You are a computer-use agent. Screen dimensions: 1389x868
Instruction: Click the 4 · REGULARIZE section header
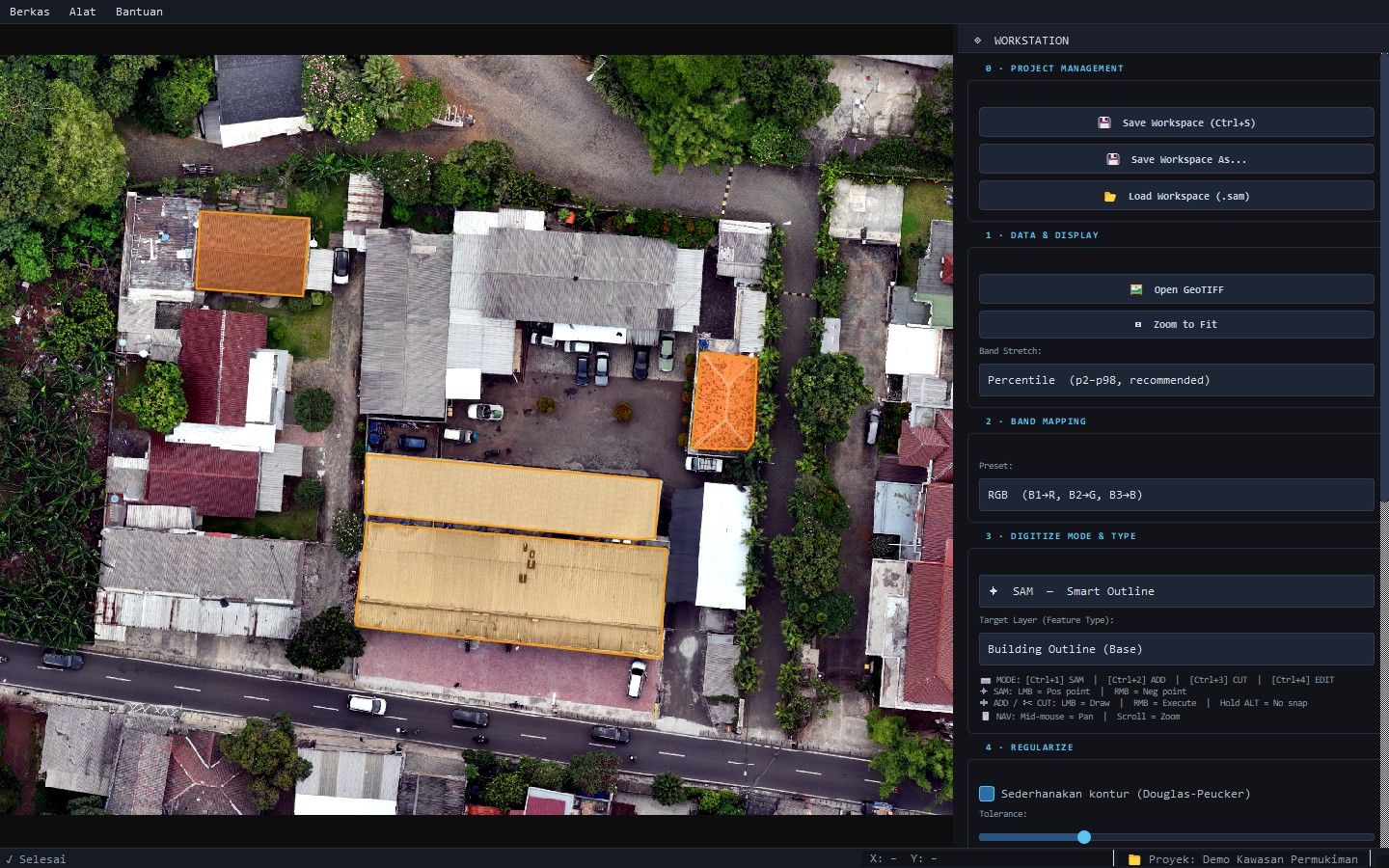click(1029, 747)
